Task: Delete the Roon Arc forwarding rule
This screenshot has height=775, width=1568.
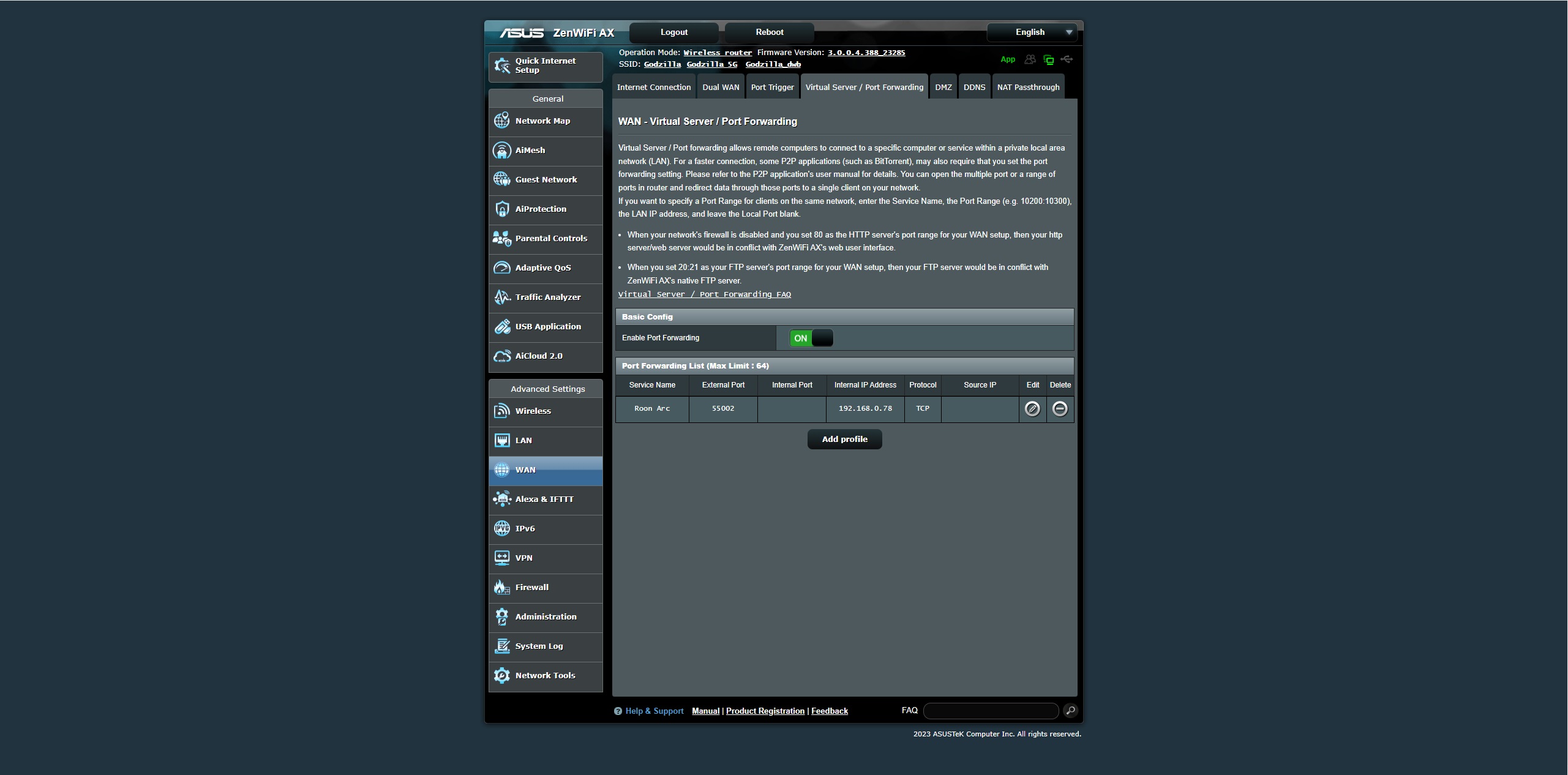Action: coord(1060,409)
